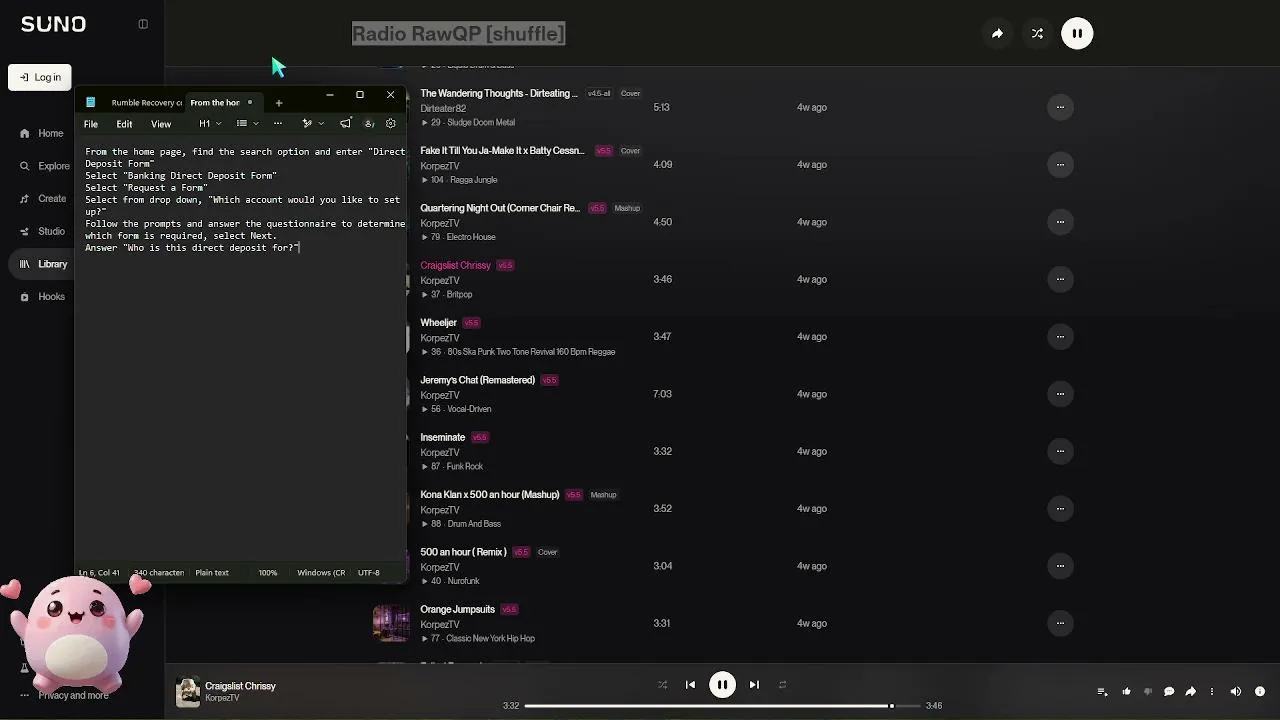Skip to next track
The width and height of the screenshot is (1280, 720).
754,685
